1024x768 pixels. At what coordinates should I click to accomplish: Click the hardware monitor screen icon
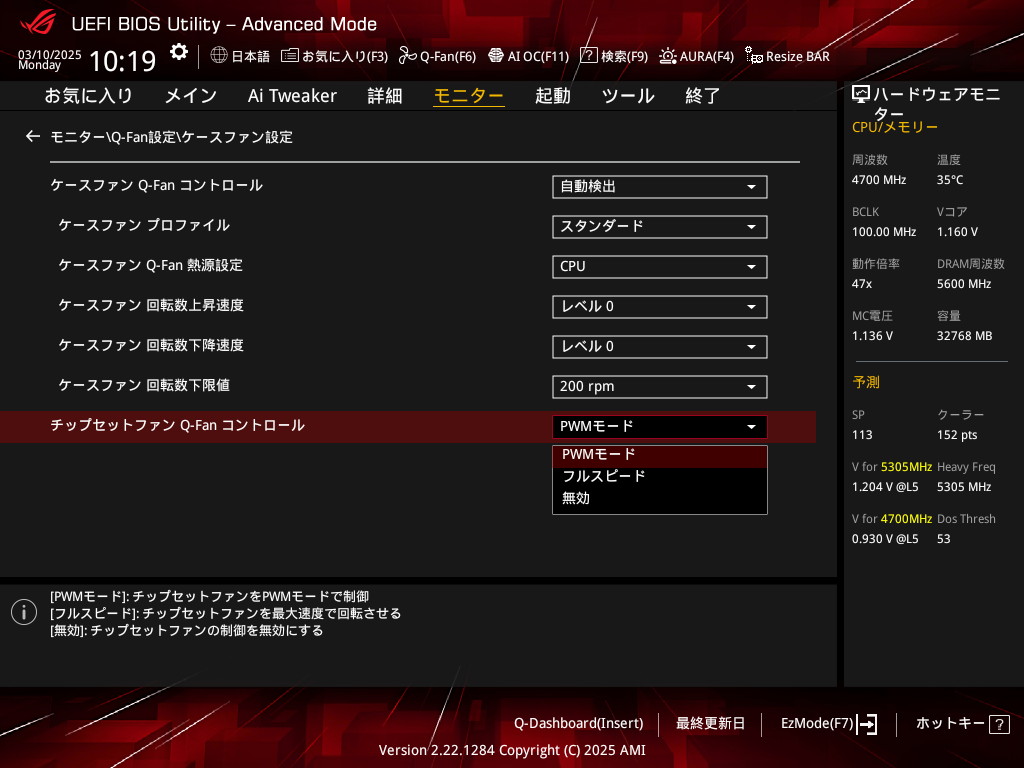pyautogui.click(x=861, y=95)
